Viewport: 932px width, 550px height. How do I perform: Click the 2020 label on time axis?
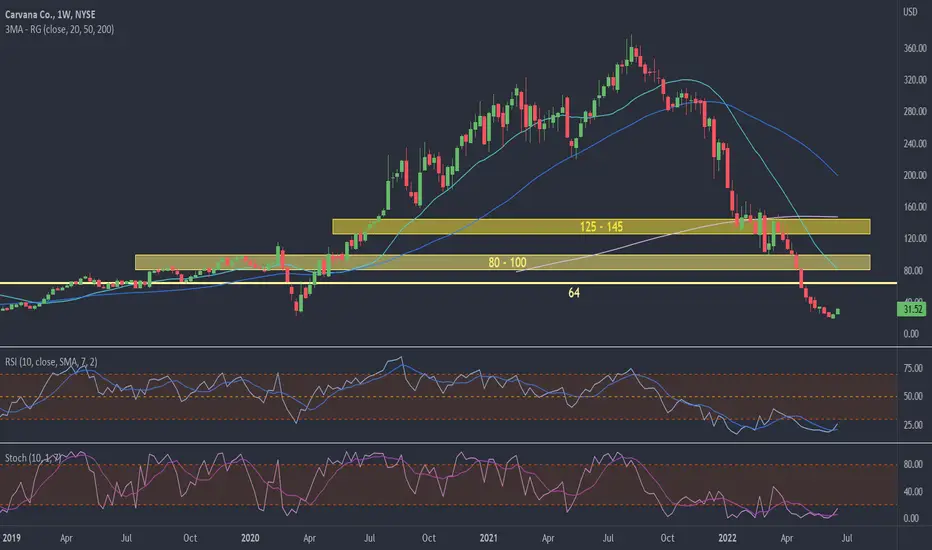pyautogui.click(x=250, y=538)
